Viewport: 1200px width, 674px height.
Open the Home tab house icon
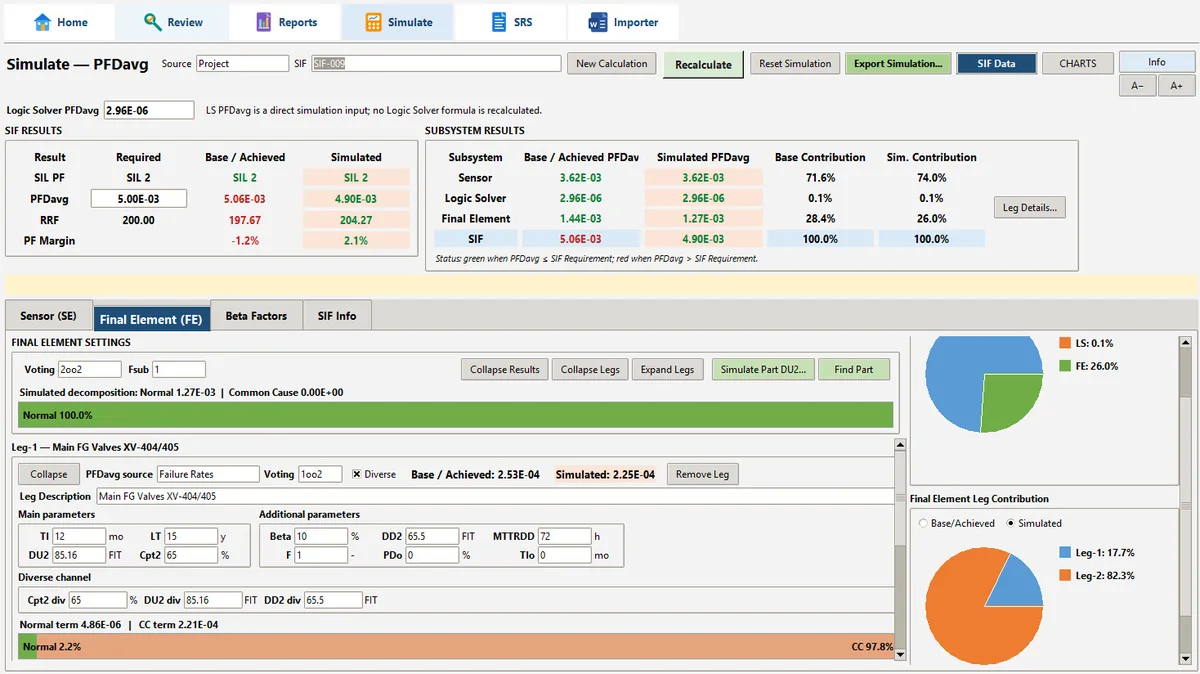42,22
